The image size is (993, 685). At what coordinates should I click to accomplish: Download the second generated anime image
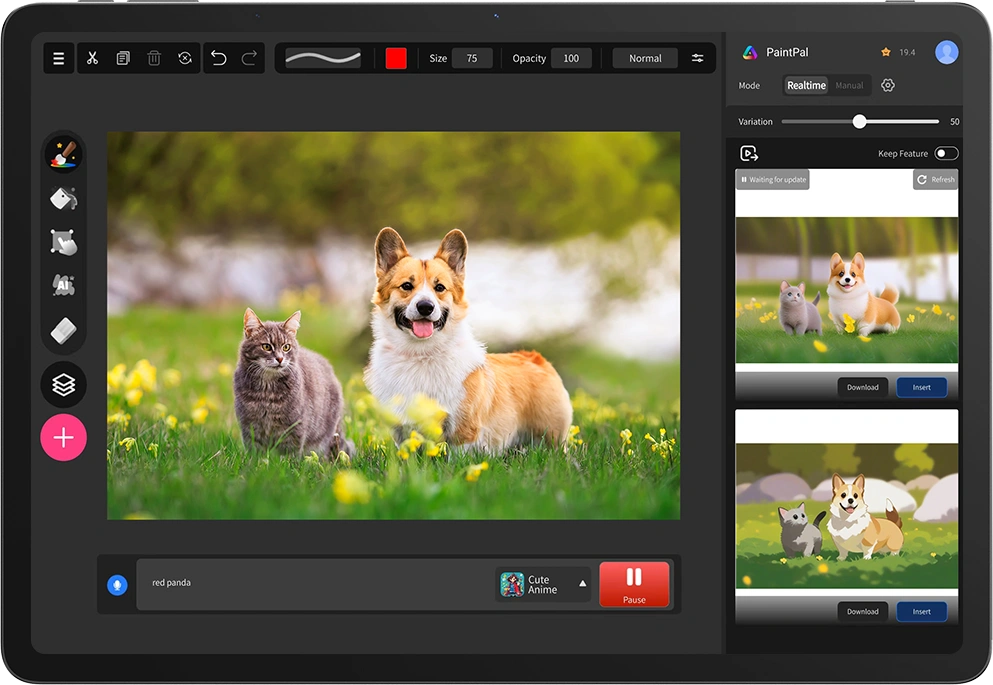(x=862, y=611)
